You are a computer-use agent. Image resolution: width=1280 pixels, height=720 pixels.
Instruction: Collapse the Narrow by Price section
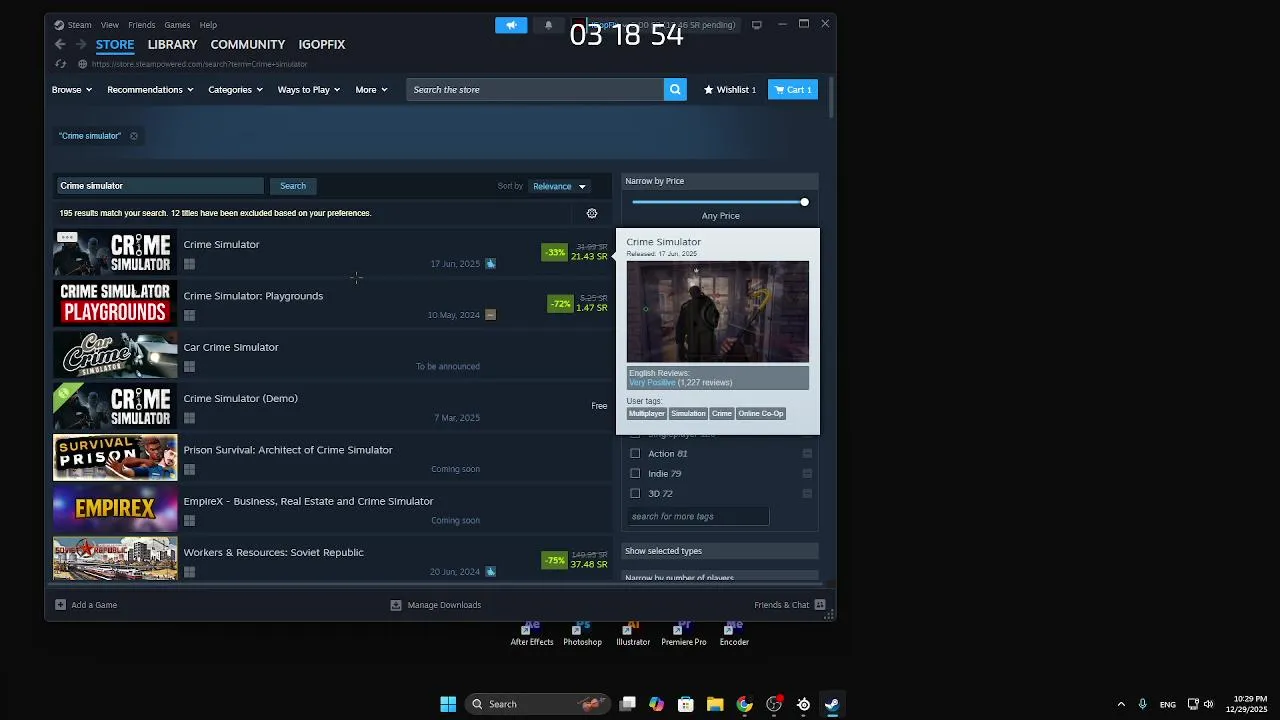pos(720,181)
